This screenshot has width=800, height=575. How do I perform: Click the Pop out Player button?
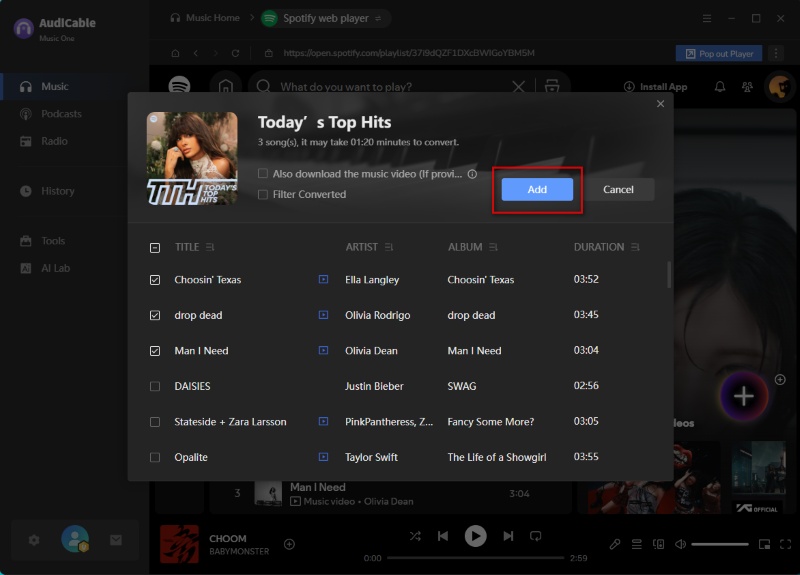(x=718, y=54)
